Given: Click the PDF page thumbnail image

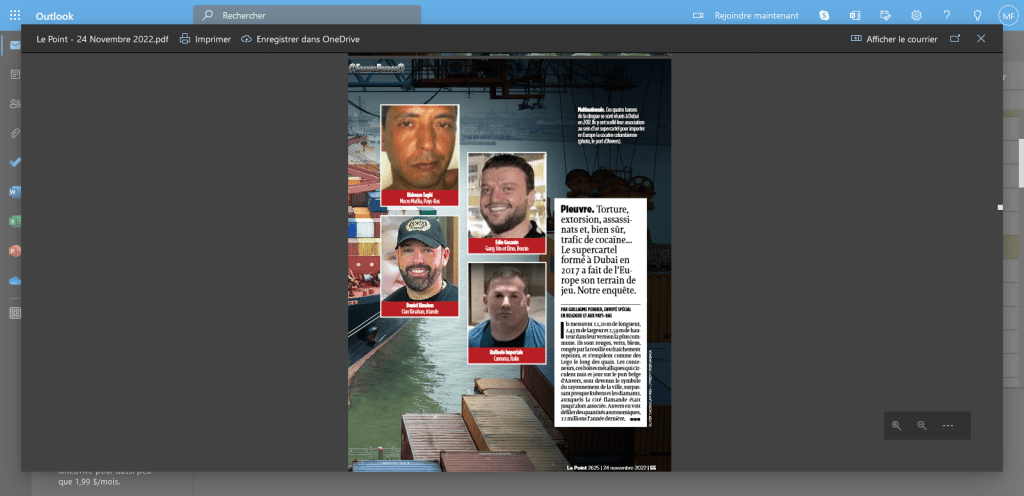Looking at the screenshot, I should (509, 264).
